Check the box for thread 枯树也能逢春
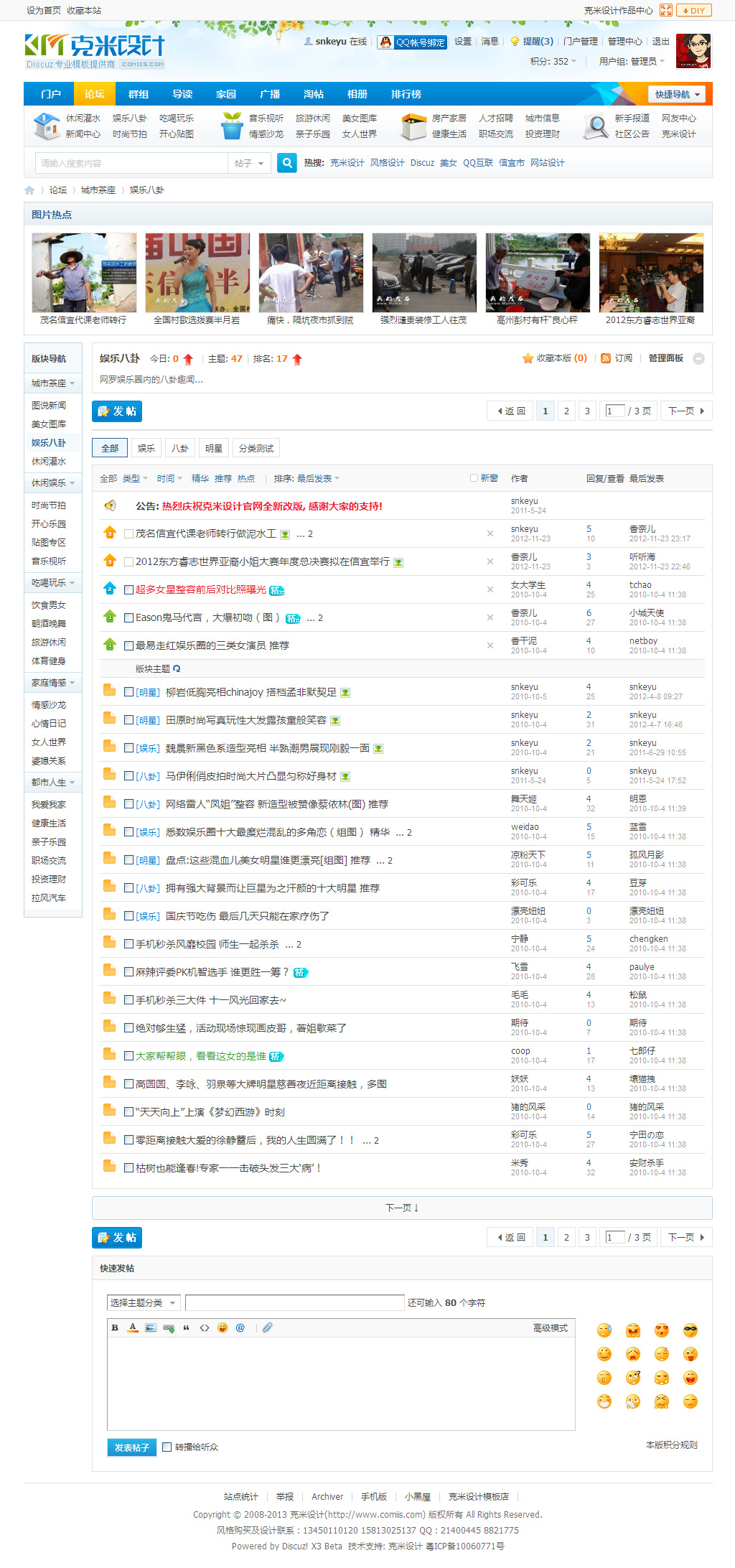The width and height of the screenshot is (735, 1568). click(129, 1168)
